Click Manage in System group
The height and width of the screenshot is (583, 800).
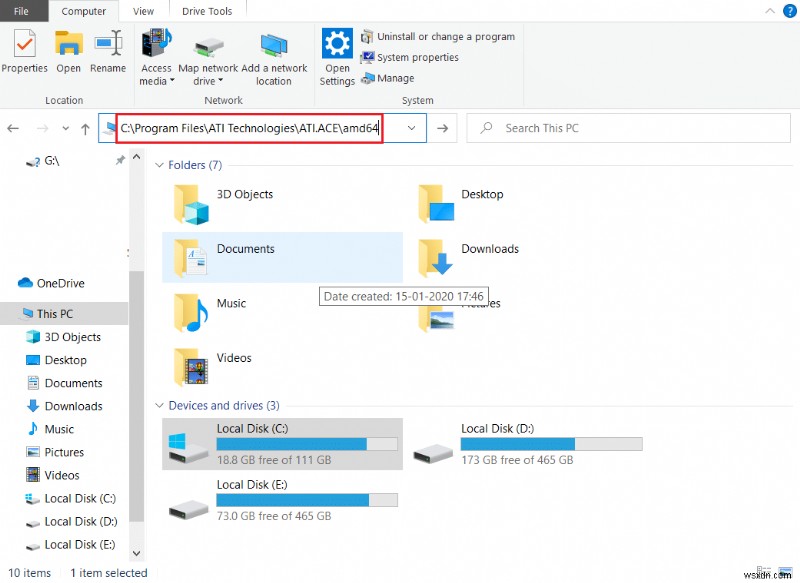(x=388, y=78)
